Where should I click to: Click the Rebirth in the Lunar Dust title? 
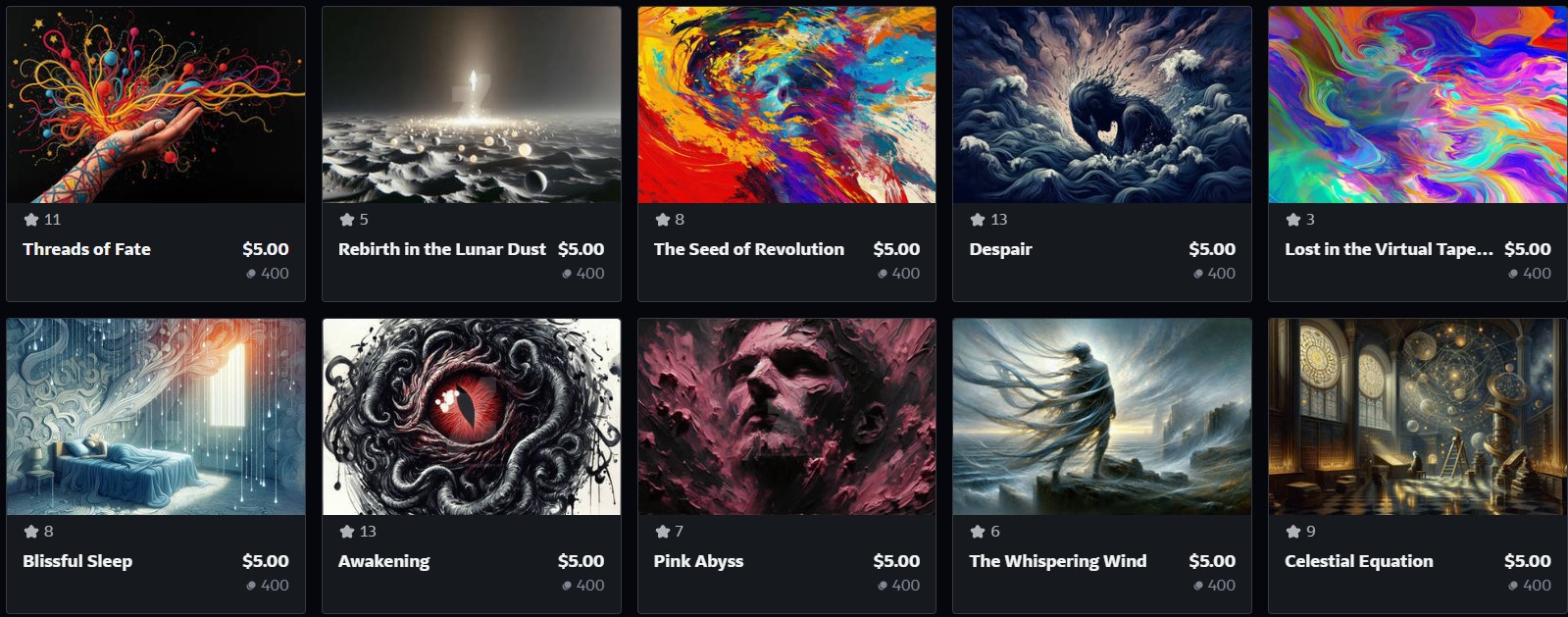pos(442,249)
